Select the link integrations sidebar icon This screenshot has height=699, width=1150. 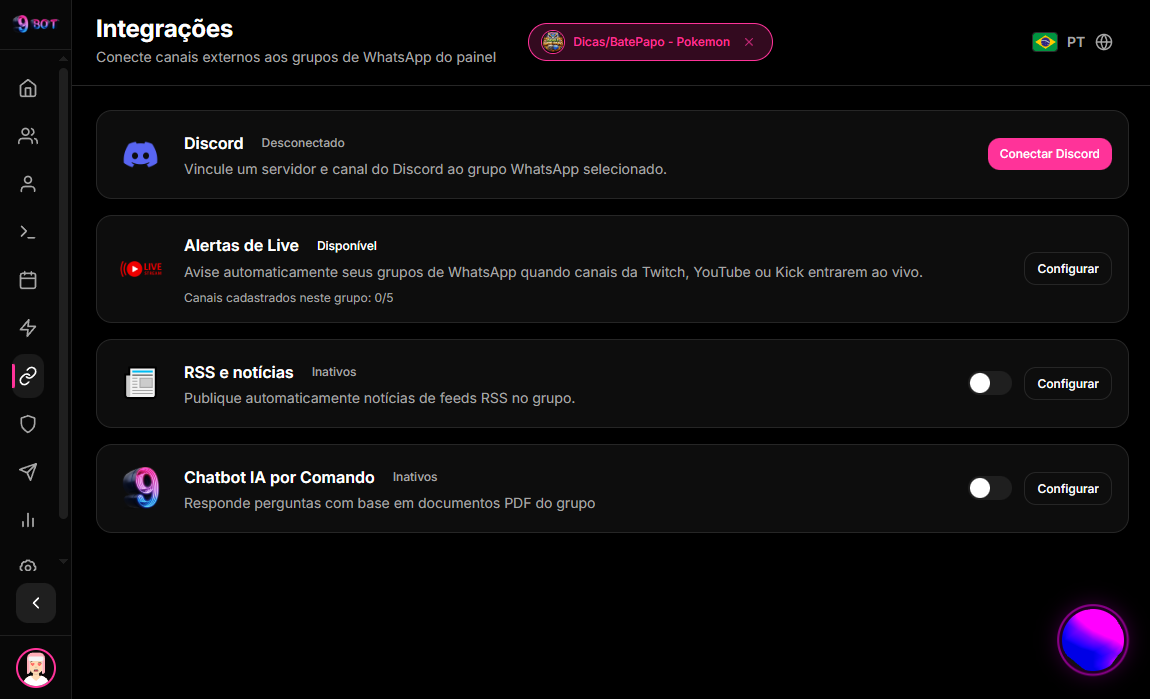[28, 376]
